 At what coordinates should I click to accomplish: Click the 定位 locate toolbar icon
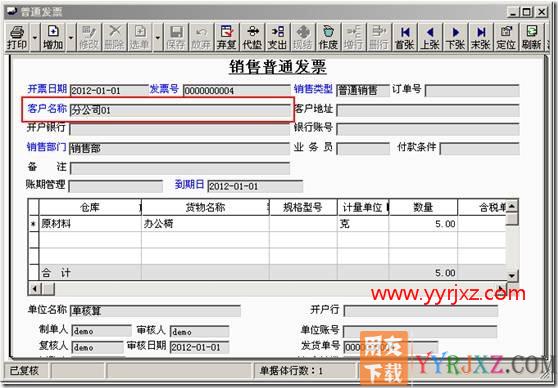point(506,37)
